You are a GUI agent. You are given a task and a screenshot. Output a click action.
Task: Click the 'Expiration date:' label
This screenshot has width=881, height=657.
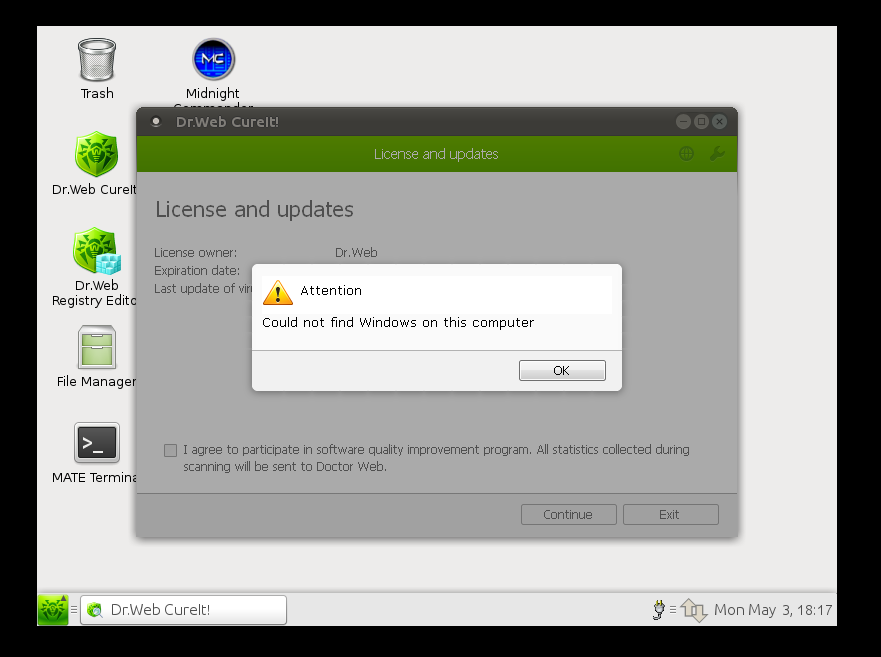tap(197, 270)
